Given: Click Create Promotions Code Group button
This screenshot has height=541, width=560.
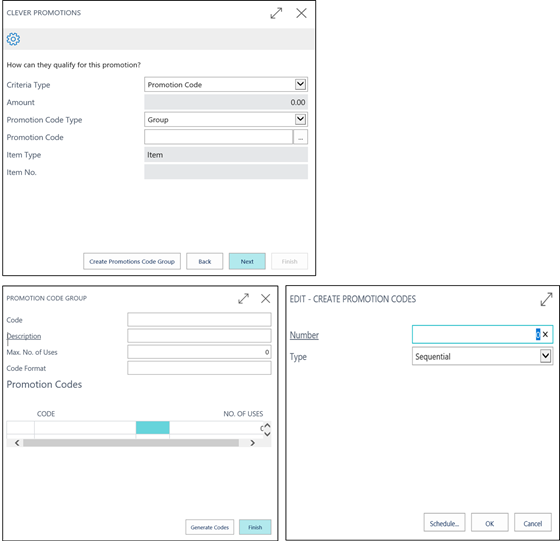Looking at the screenshot, I should coord(132,261).
